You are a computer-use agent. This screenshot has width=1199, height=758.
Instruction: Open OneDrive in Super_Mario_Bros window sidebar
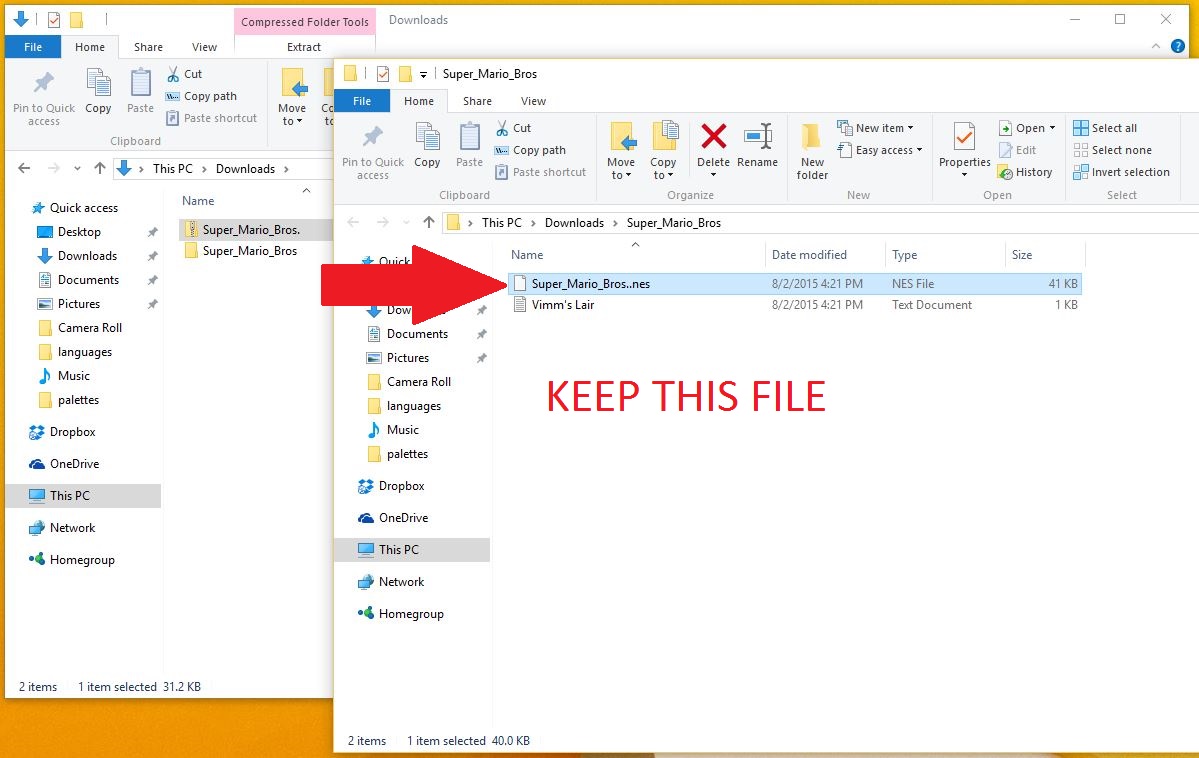point(403,518)
